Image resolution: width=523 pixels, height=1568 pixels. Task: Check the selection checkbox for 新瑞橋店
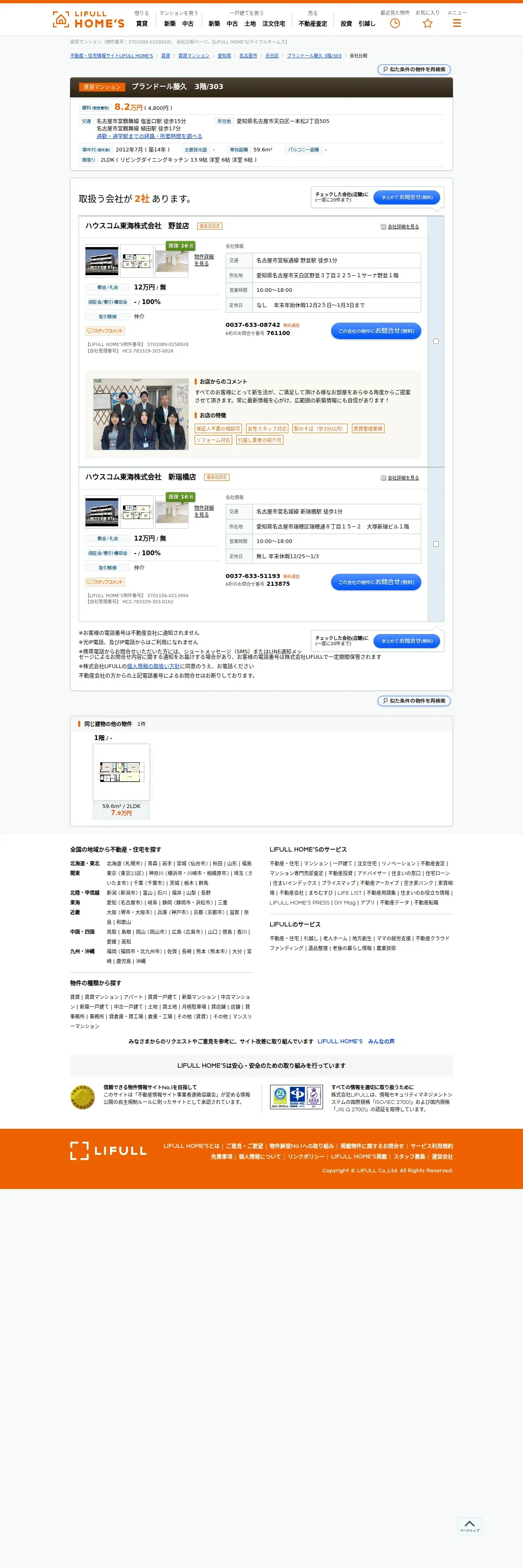click(436, 544)
